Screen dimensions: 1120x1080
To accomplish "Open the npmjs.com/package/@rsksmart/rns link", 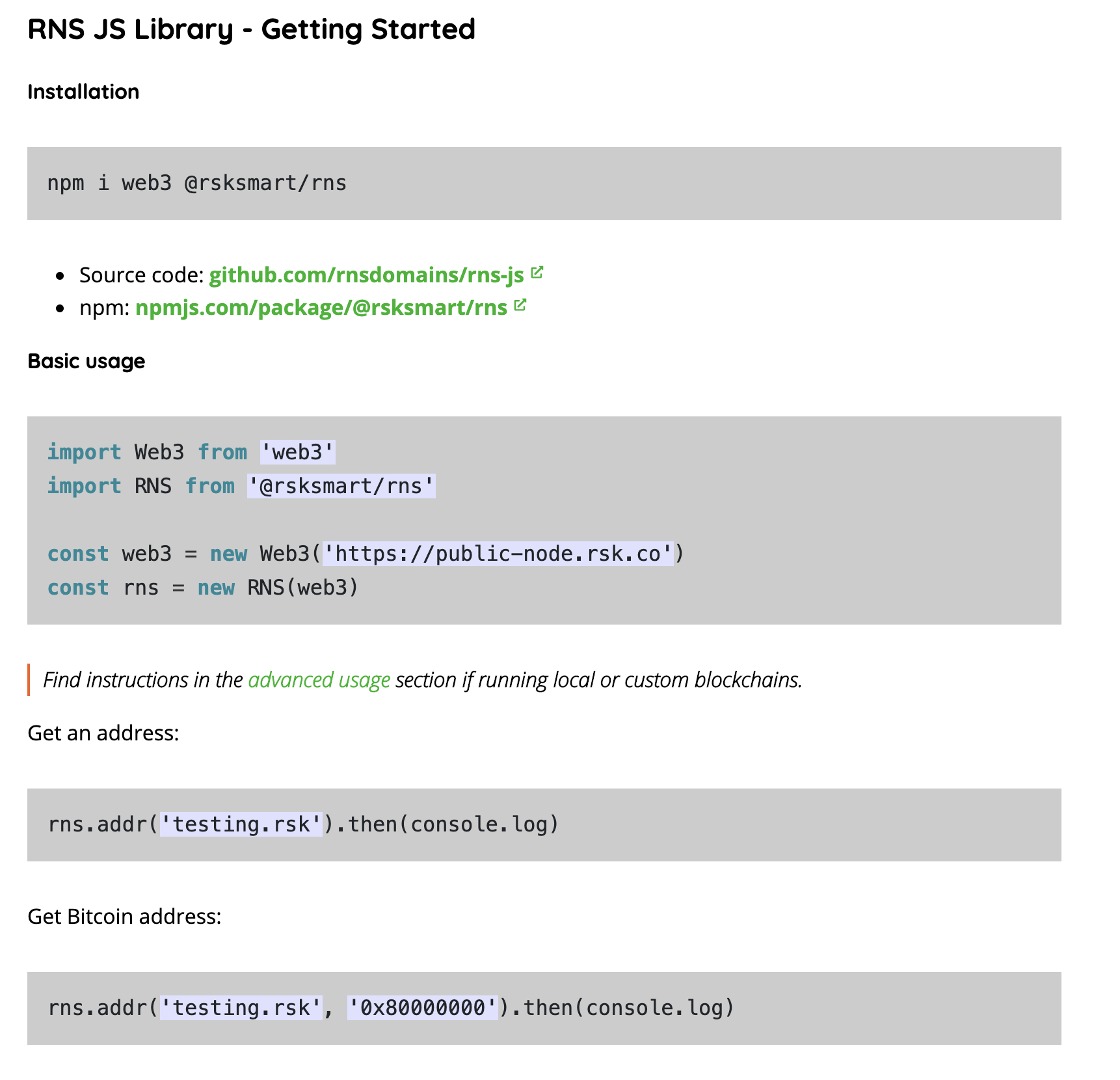I will [321, 308].
